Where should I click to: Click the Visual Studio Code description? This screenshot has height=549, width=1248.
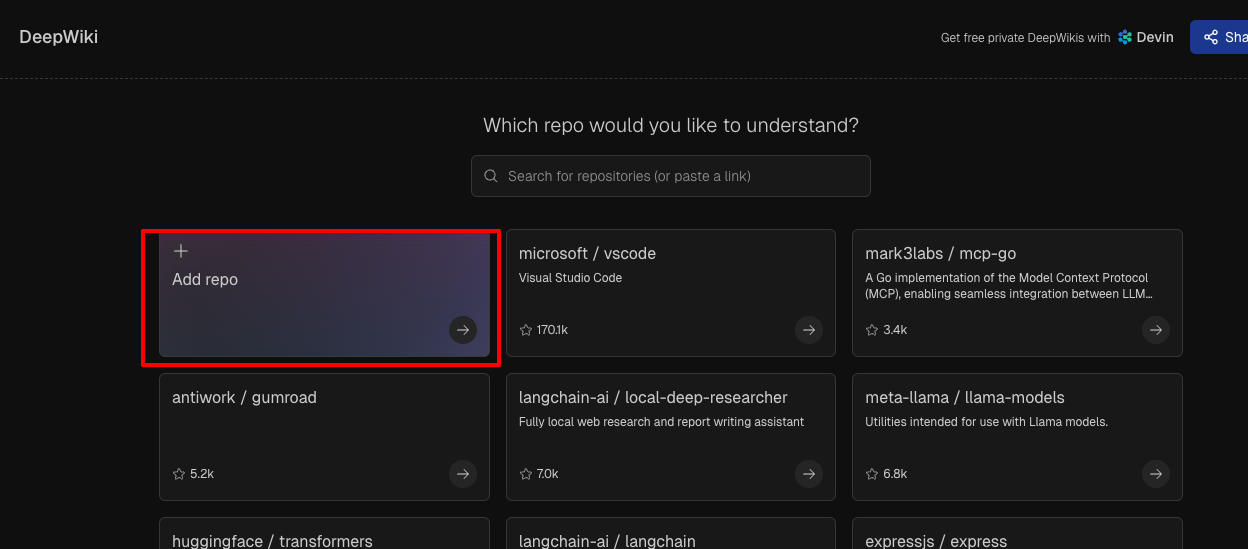pyautogui.click(x=570, y=278)
